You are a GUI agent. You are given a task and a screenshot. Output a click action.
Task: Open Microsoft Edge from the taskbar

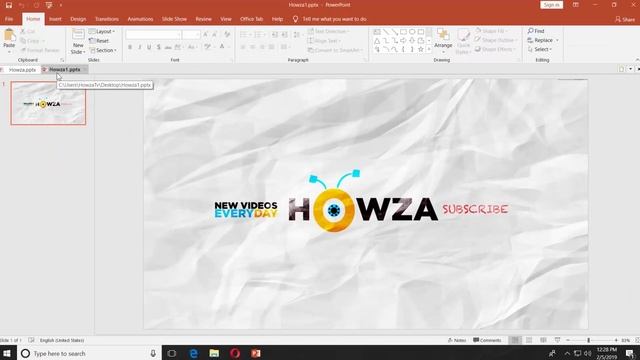pyautogui.click(x=193, y=353)
